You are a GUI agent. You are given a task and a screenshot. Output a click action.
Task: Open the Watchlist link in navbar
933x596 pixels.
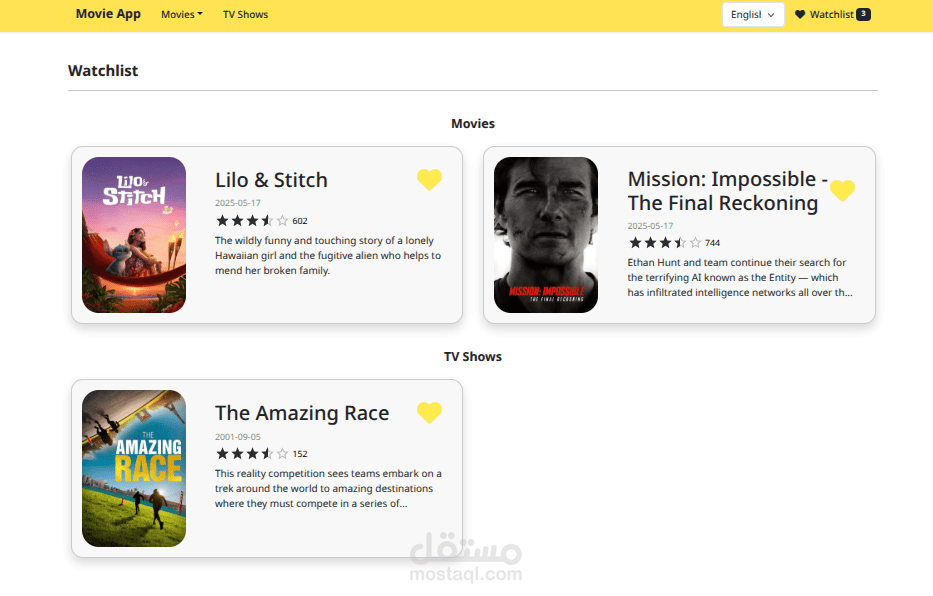832,14
